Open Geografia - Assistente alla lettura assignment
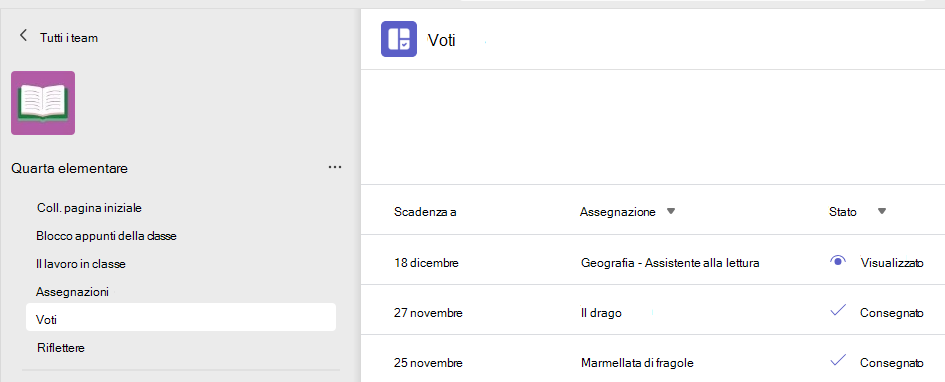This screenshot has width=945, height=382. point(670,263)
